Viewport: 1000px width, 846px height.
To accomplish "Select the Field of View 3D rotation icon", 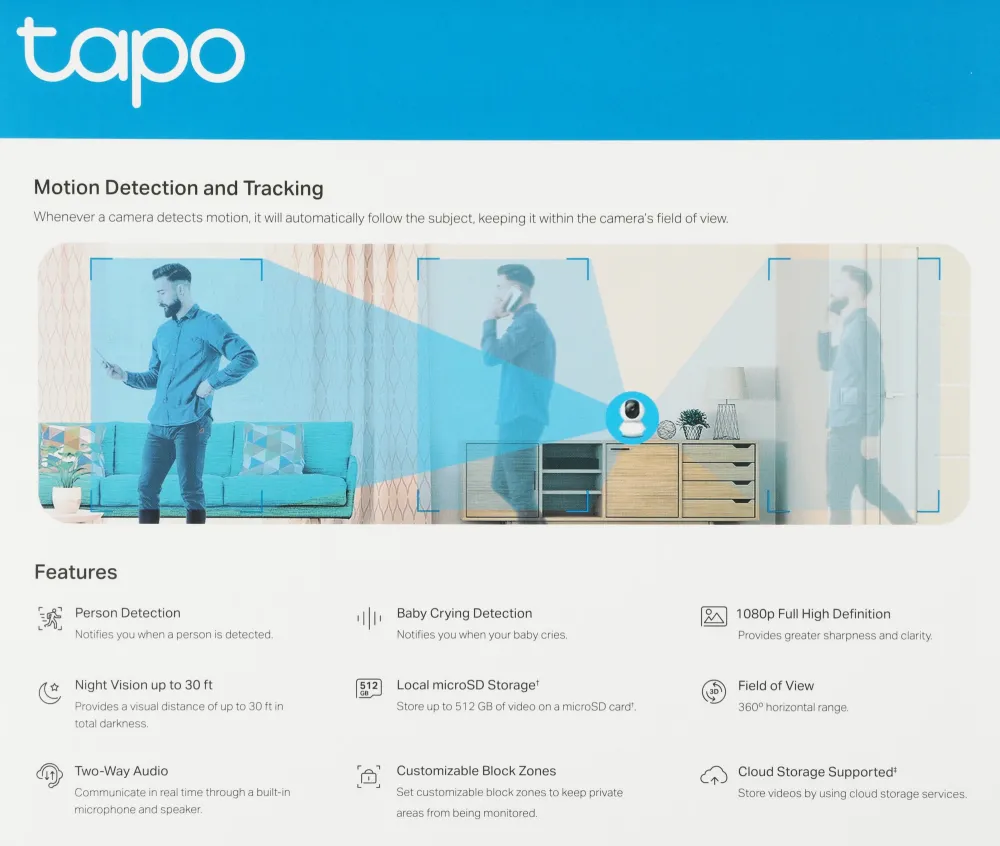I will [714, 692].
